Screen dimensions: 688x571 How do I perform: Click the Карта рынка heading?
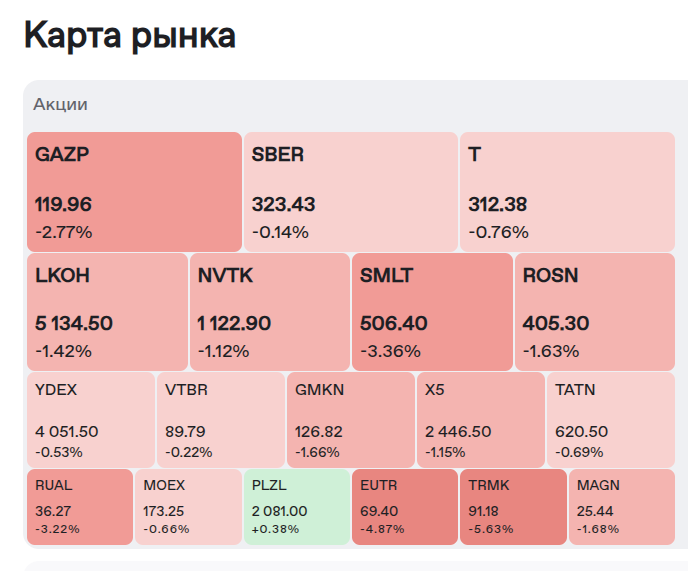point(130,35)
